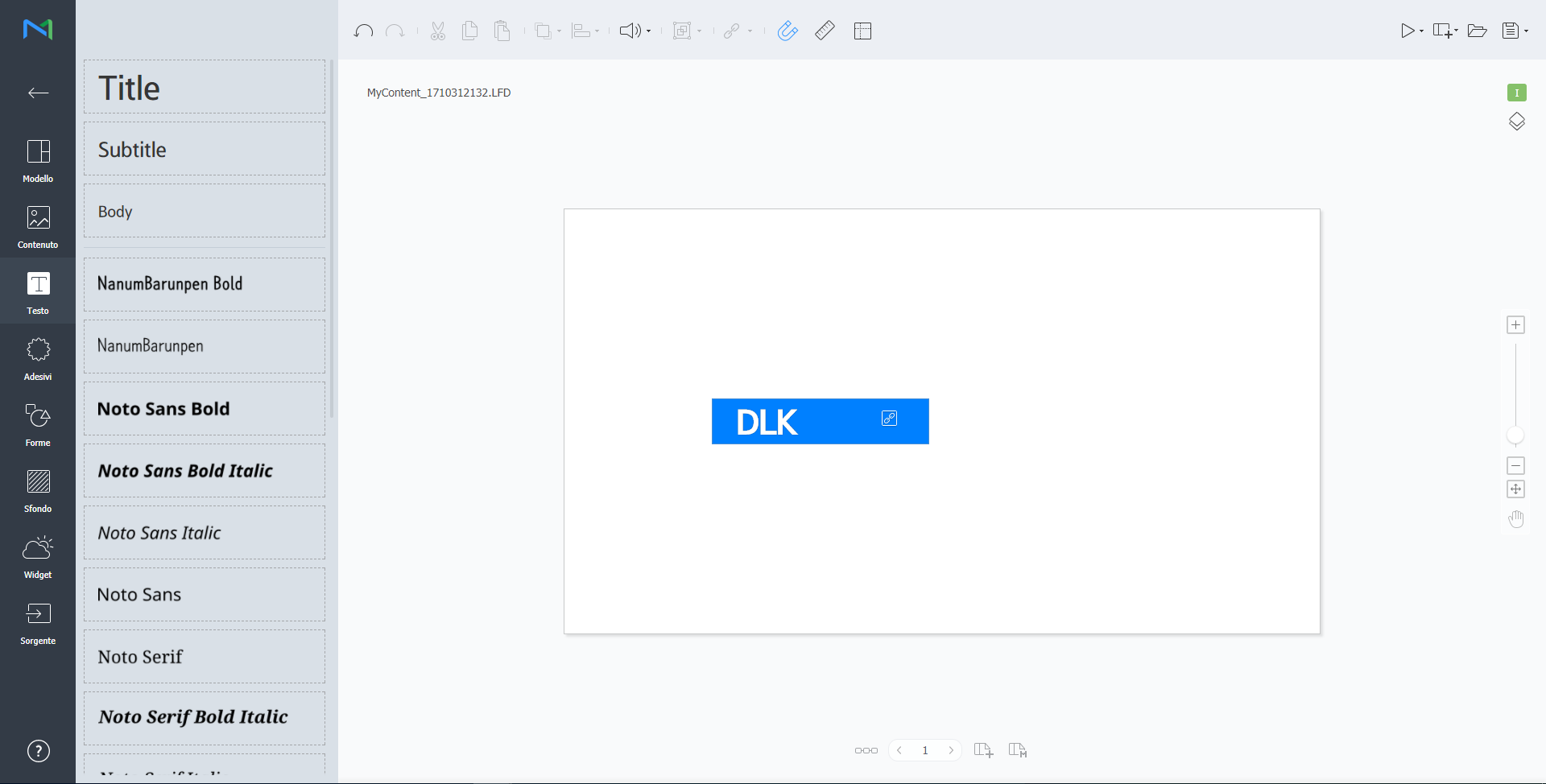Click the open folder icon

[1477, 31]
